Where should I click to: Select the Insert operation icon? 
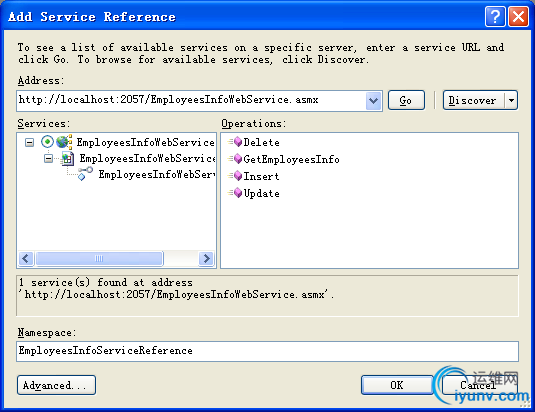pyautogui.click(x=236, y=176)
